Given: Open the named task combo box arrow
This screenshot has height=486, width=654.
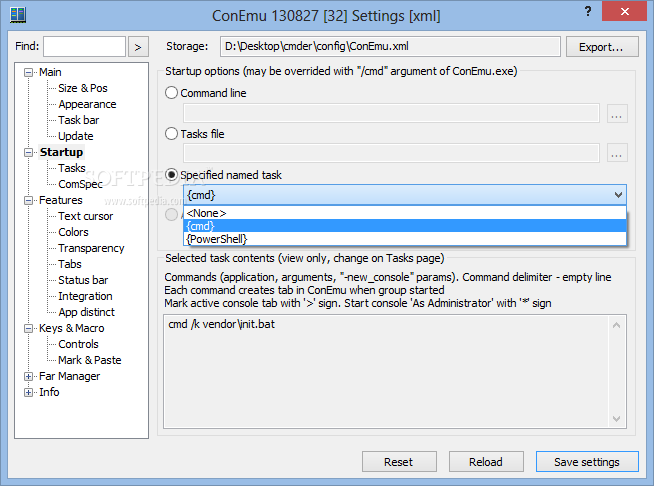Looking at the screenshot, I should coord(618,195).
